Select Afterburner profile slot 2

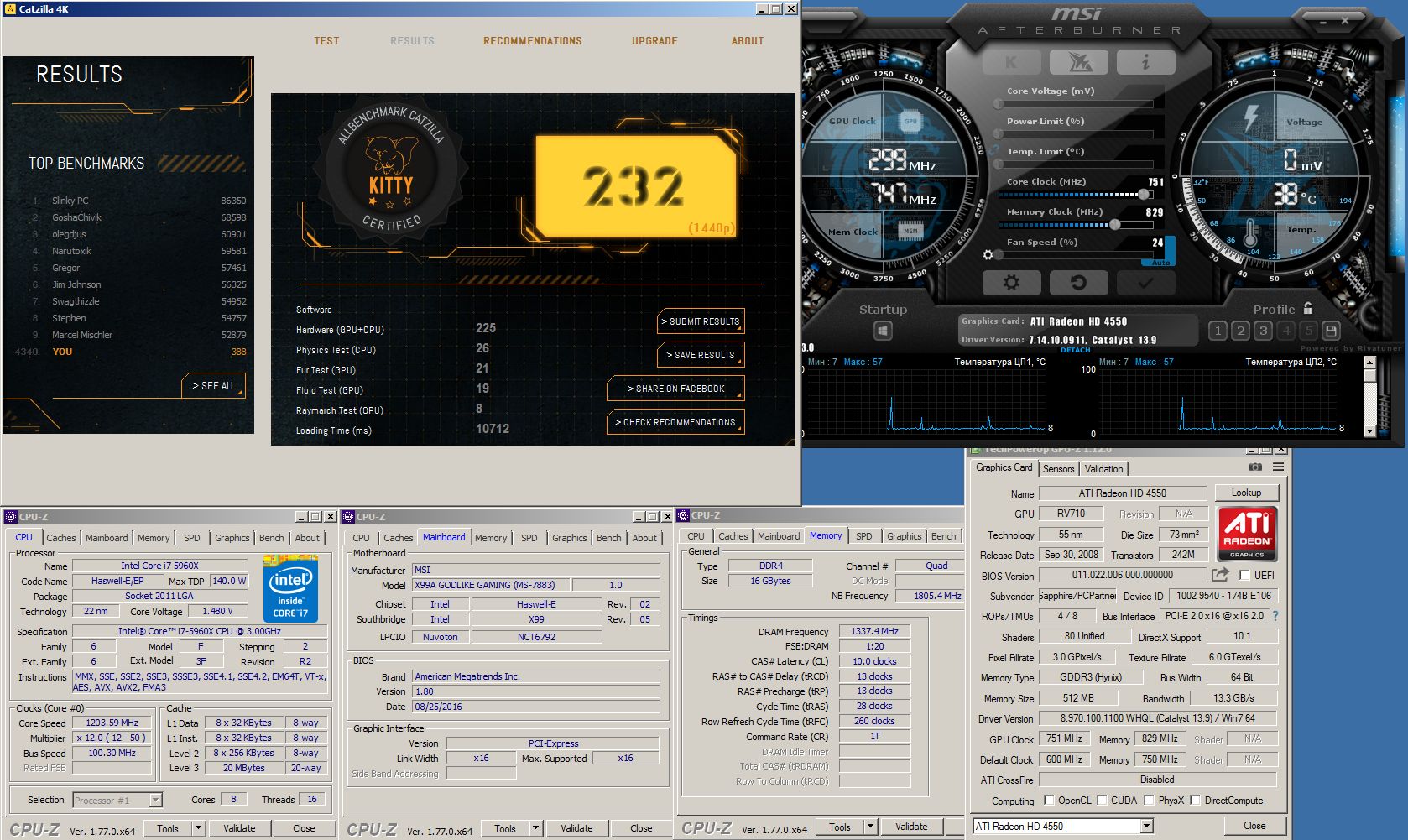(x=1240, y=331)
